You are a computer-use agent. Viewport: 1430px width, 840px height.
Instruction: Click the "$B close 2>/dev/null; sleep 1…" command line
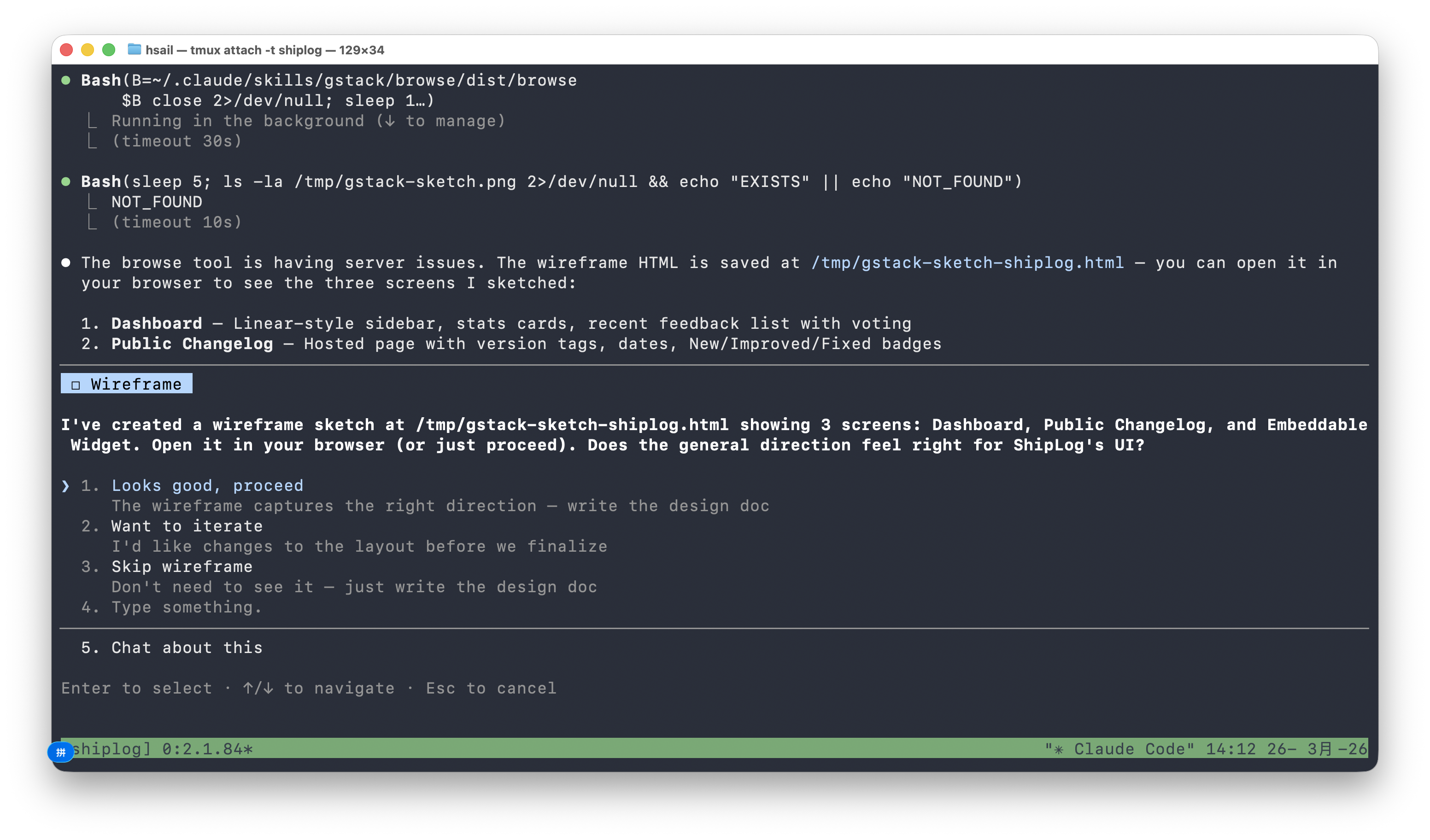tap(278, 100)
